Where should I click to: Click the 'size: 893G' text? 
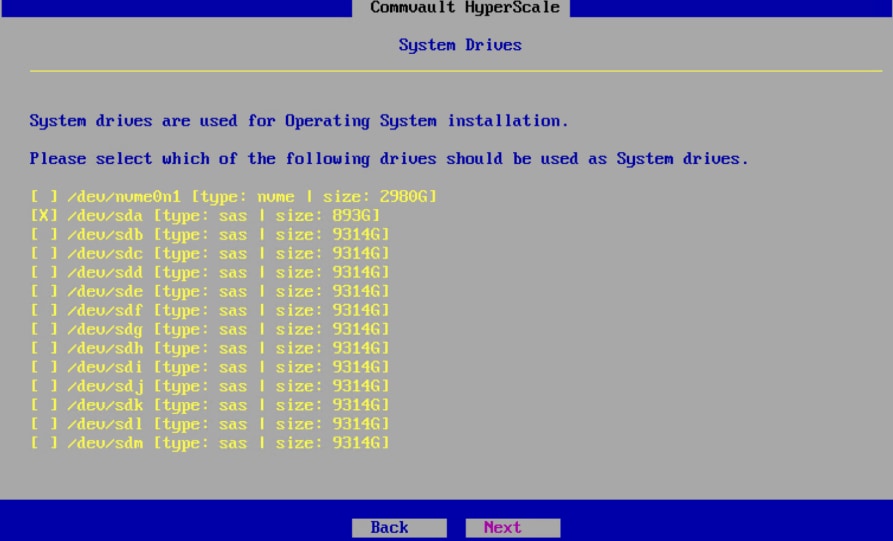(323, 215)
